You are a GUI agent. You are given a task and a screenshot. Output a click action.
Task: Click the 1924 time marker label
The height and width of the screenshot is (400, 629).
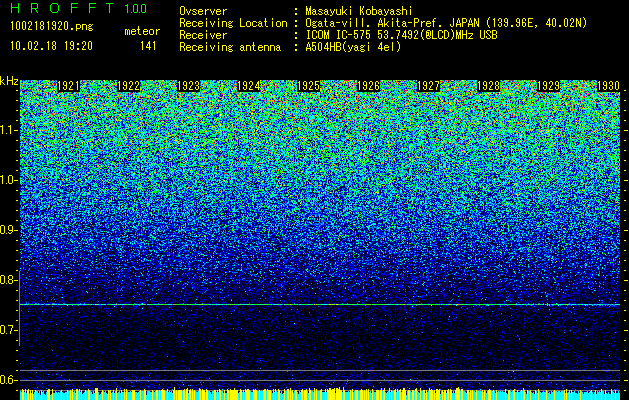pyautogui.click(x=249, y=86)
